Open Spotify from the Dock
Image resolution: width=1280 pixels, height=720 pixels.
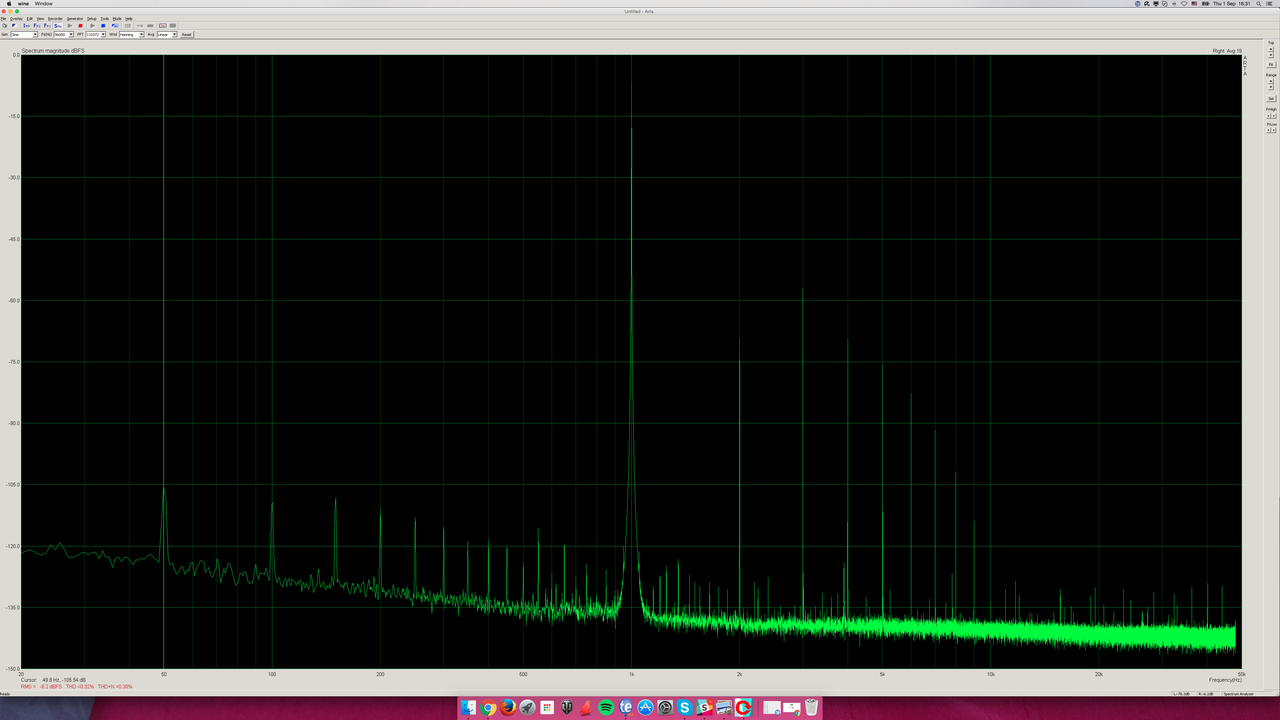(606, 707)
